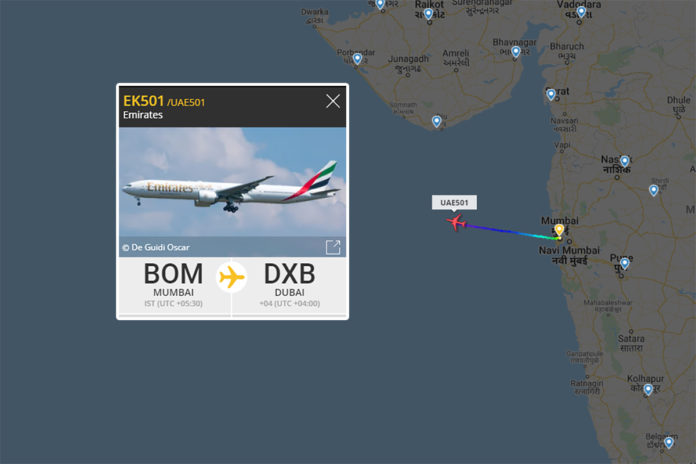Click the rainbow flight trail line
The height and width of the screenshot is (464, 696).
point(511,231)
